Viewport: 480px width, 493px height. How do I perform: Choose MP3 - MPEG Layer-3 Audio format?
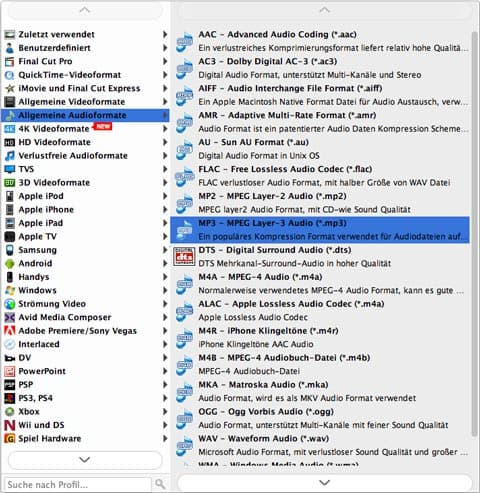coord(320,230)
